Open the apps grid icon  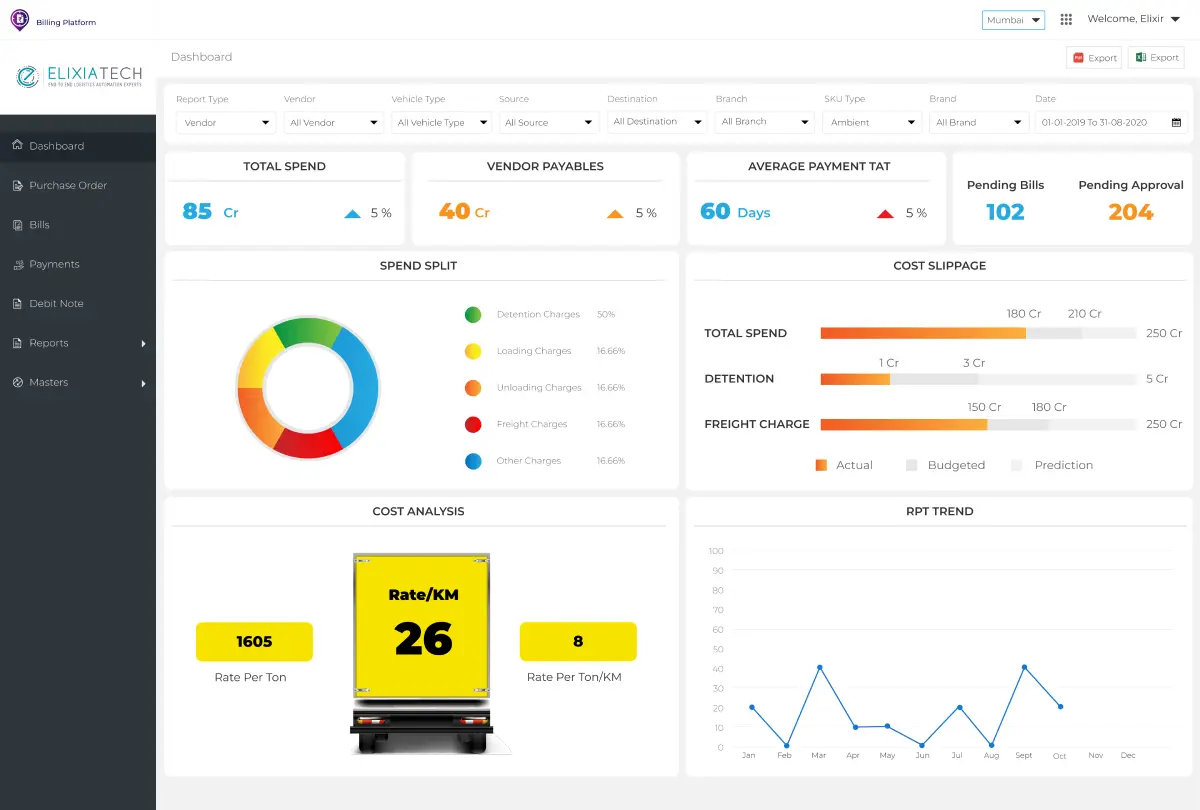tap(1066, 19)
